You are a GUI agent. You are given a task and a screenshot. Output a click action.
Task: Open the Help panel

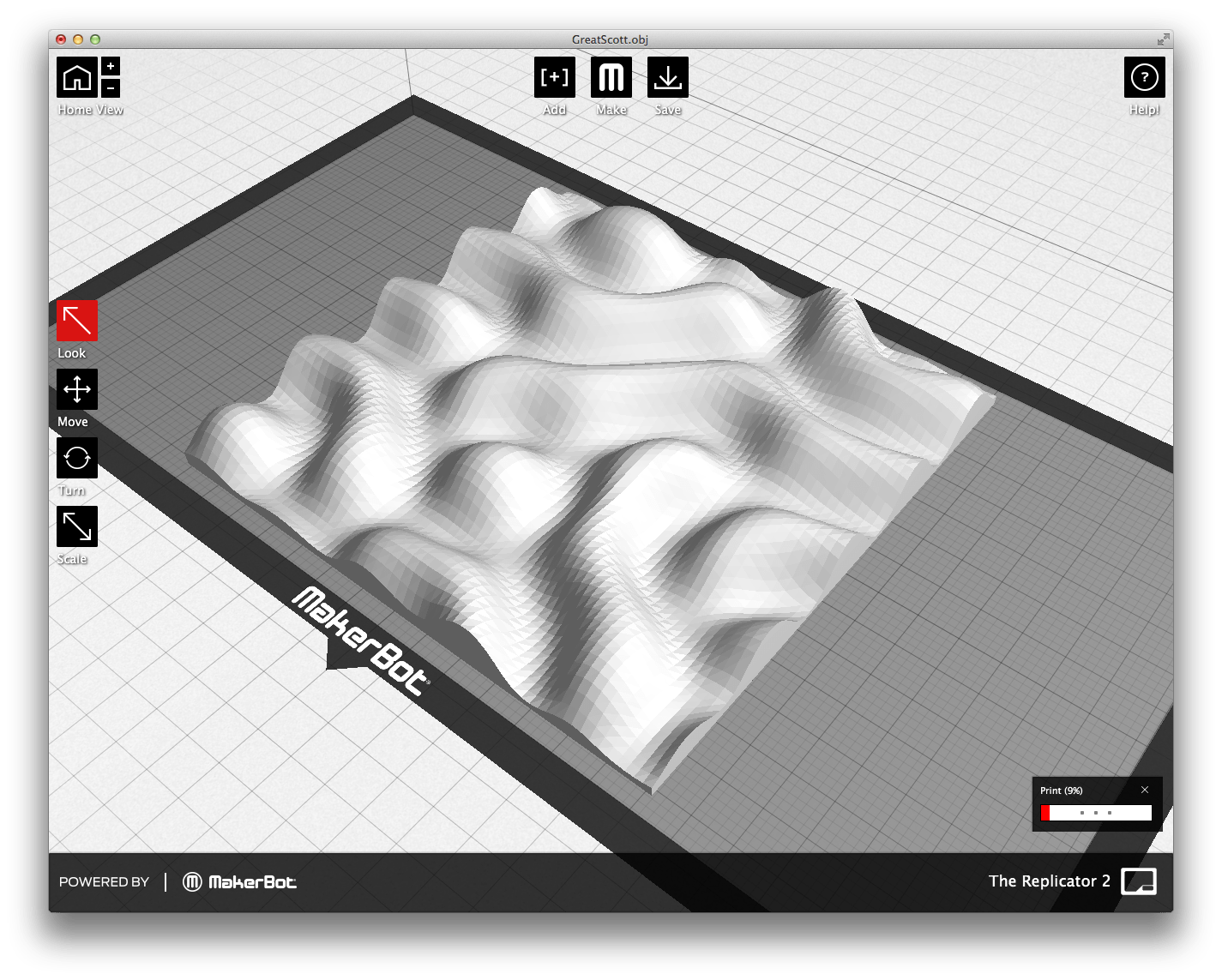tap(1145, 77)
